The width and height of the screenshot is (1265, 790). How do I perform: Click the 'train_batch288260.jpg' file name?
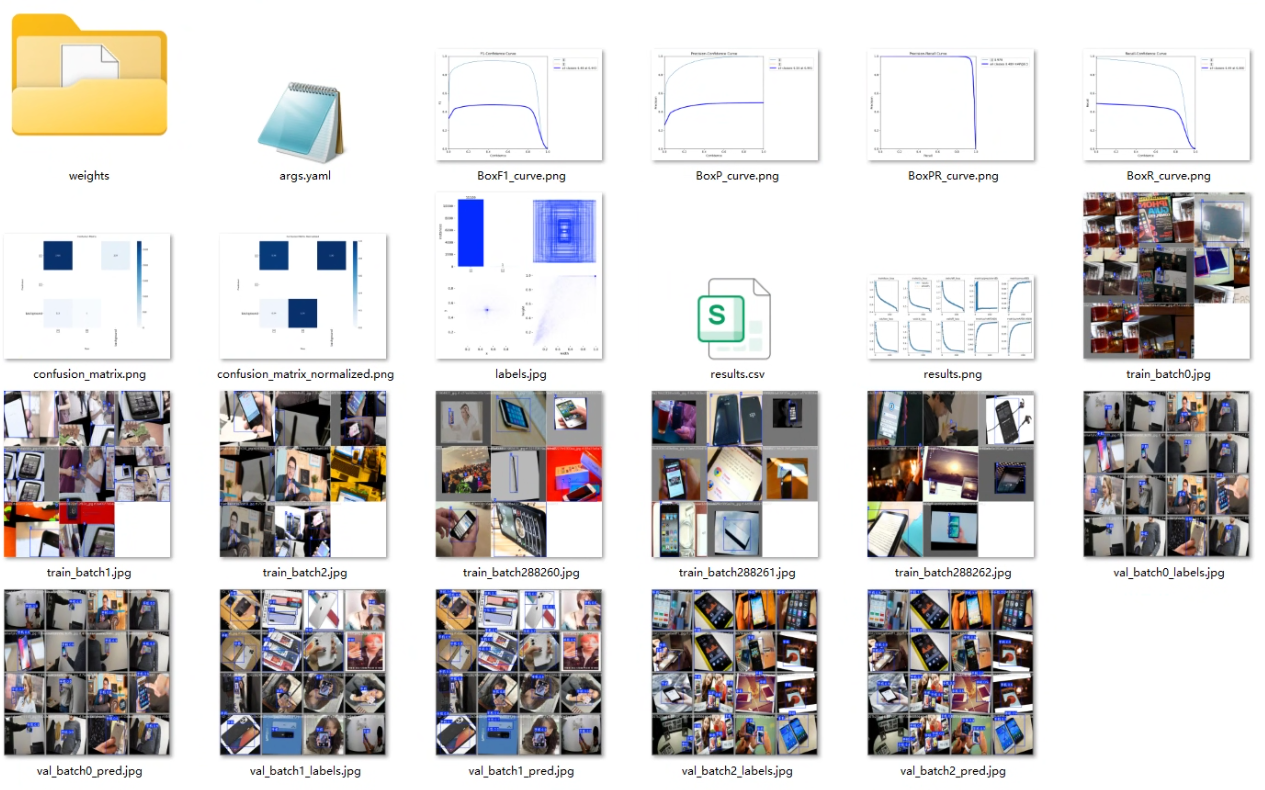pyautogui.click(x=521, y=572)
